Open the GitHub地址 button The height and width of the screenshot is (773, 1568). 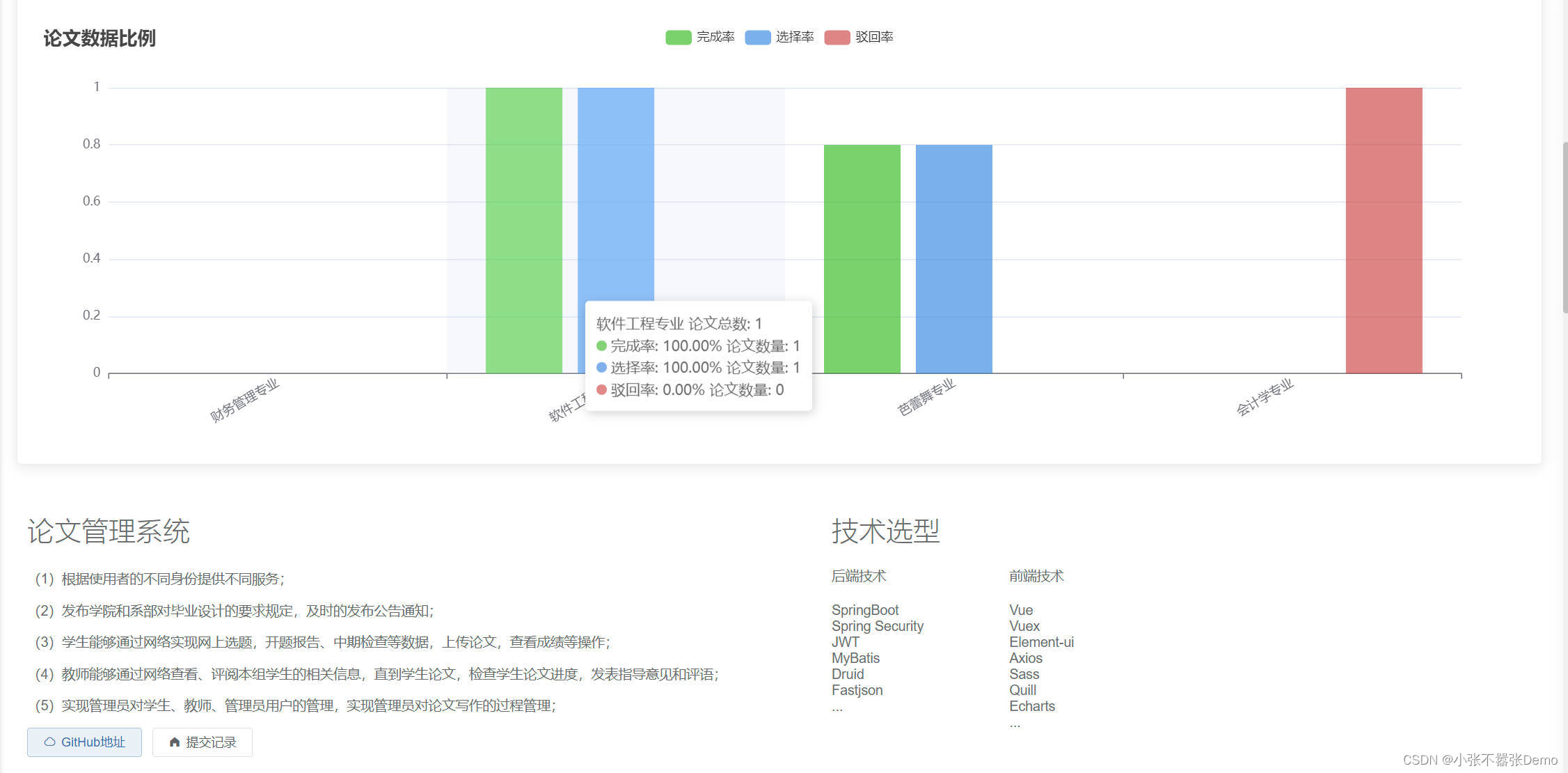pyautogui.click(x=84, y=742)
